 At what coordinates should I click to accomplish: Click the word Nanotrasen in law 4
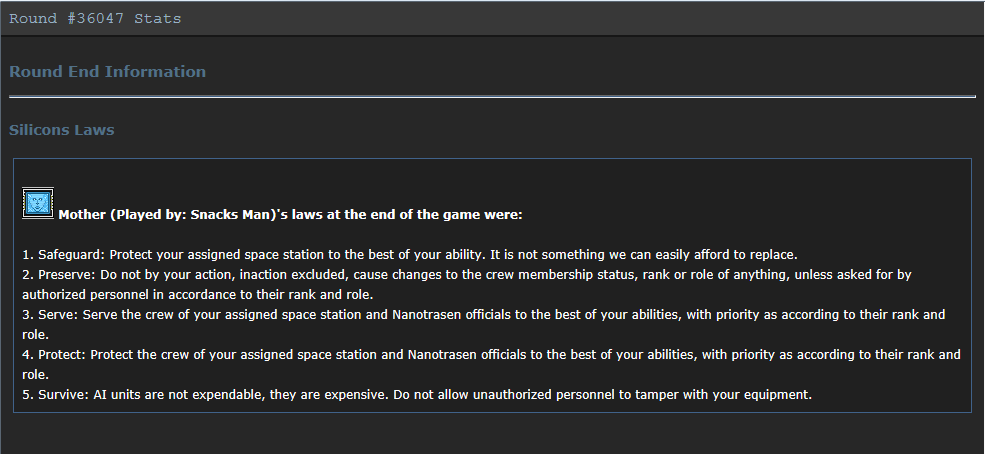(442, 355)
